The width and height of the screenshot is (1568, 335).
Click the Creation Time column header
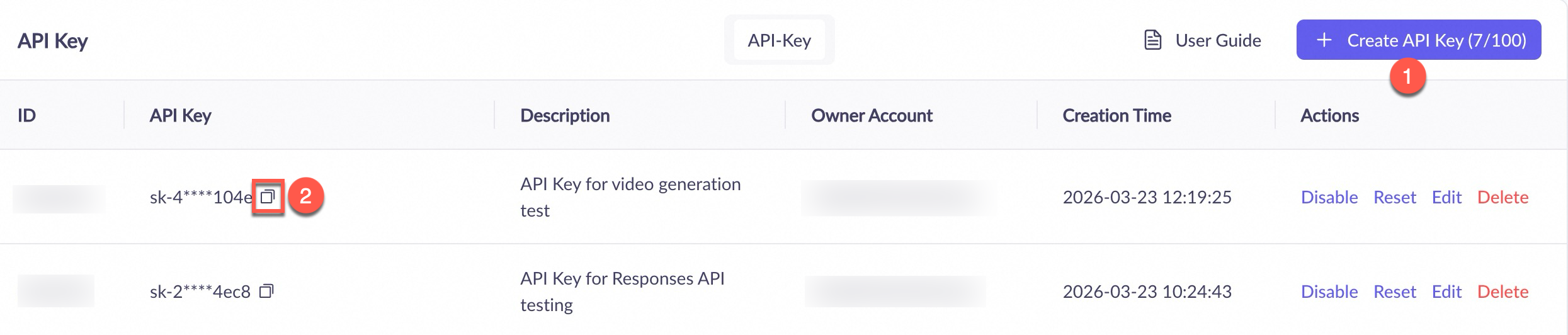point(1116,116)
